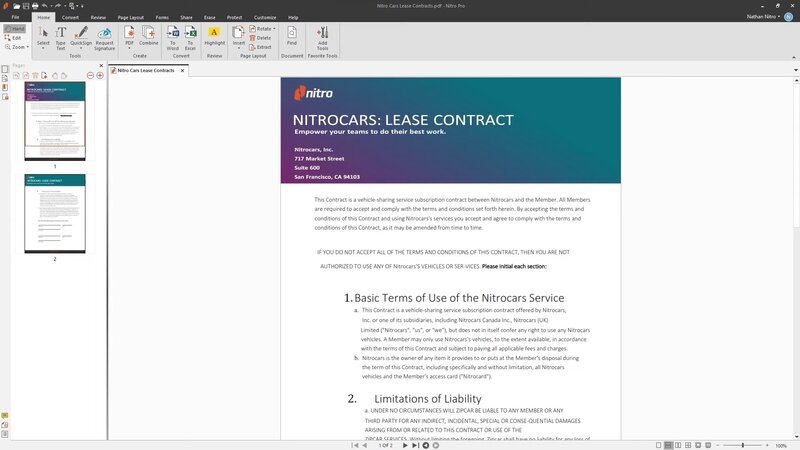800x450 pixels.
Task: Switch to the Review ribbon tab
Action: click(x=98, y=17)
